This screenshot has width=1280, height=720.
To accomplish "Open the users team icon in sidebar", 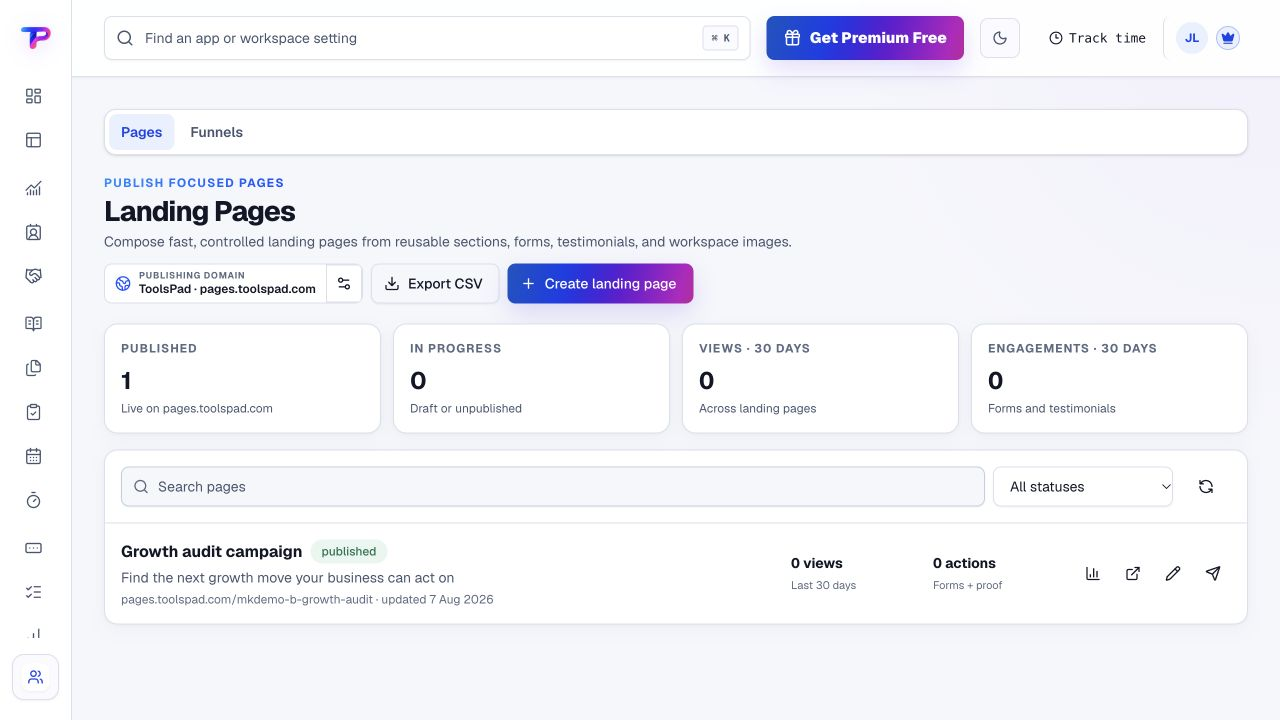I will [x=35, y=677].
